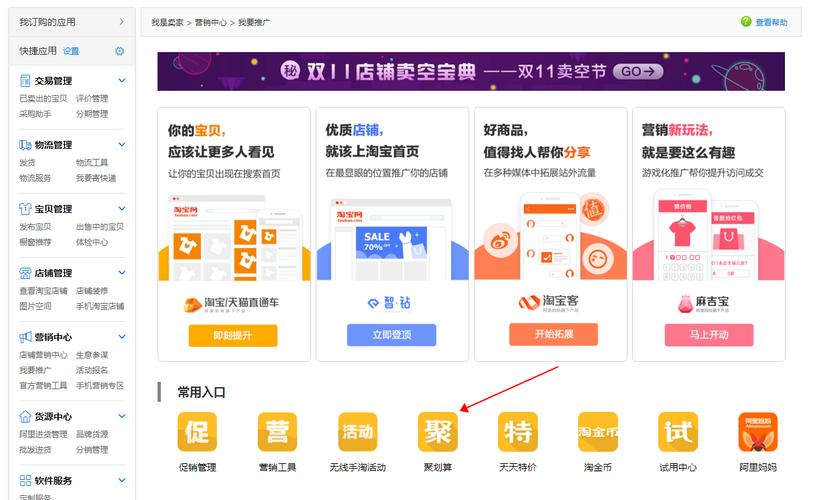Click the 麻吉宝 logo

[x=704, y=303]
